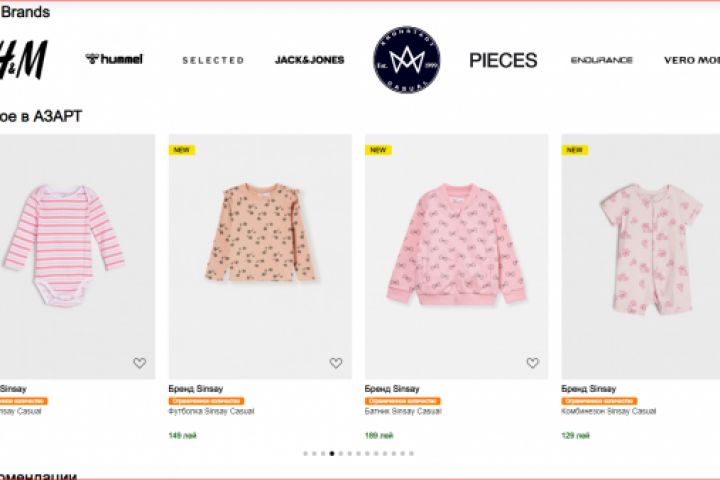The image size is (720, 480).
Task: Go to the active fourth carousel dot
Action: (x=332, y=453)
